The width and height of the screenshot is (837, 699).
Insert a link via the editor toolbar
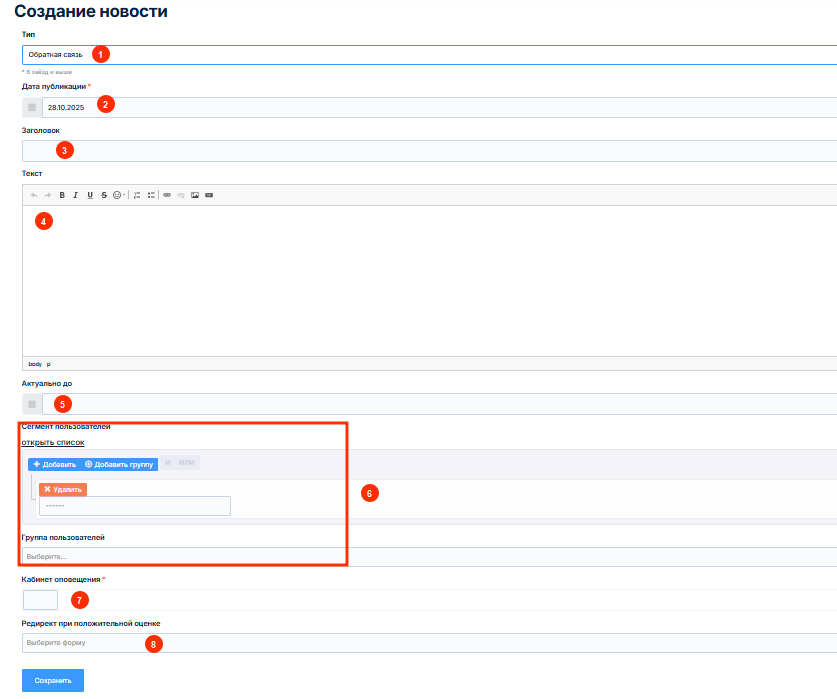tap(167, 195)
